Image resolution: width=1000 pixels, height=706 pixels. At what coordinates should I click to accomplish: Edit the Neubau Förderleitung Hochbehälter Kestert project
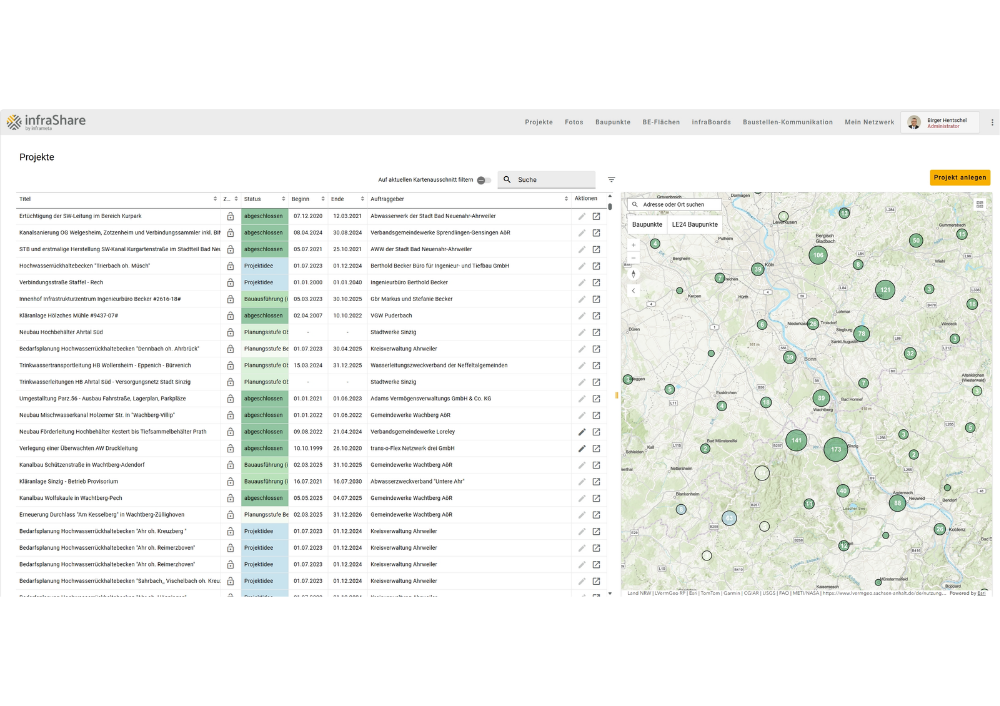click(x=582, y=432)
